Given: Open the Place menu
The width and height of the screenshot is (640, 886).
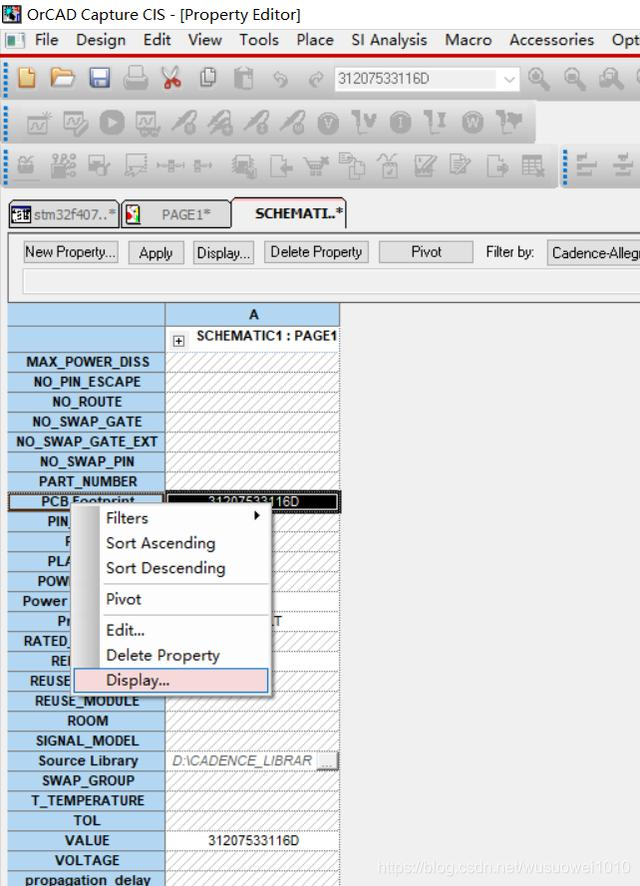Looking at the screenshot, I should pos(314,40).
